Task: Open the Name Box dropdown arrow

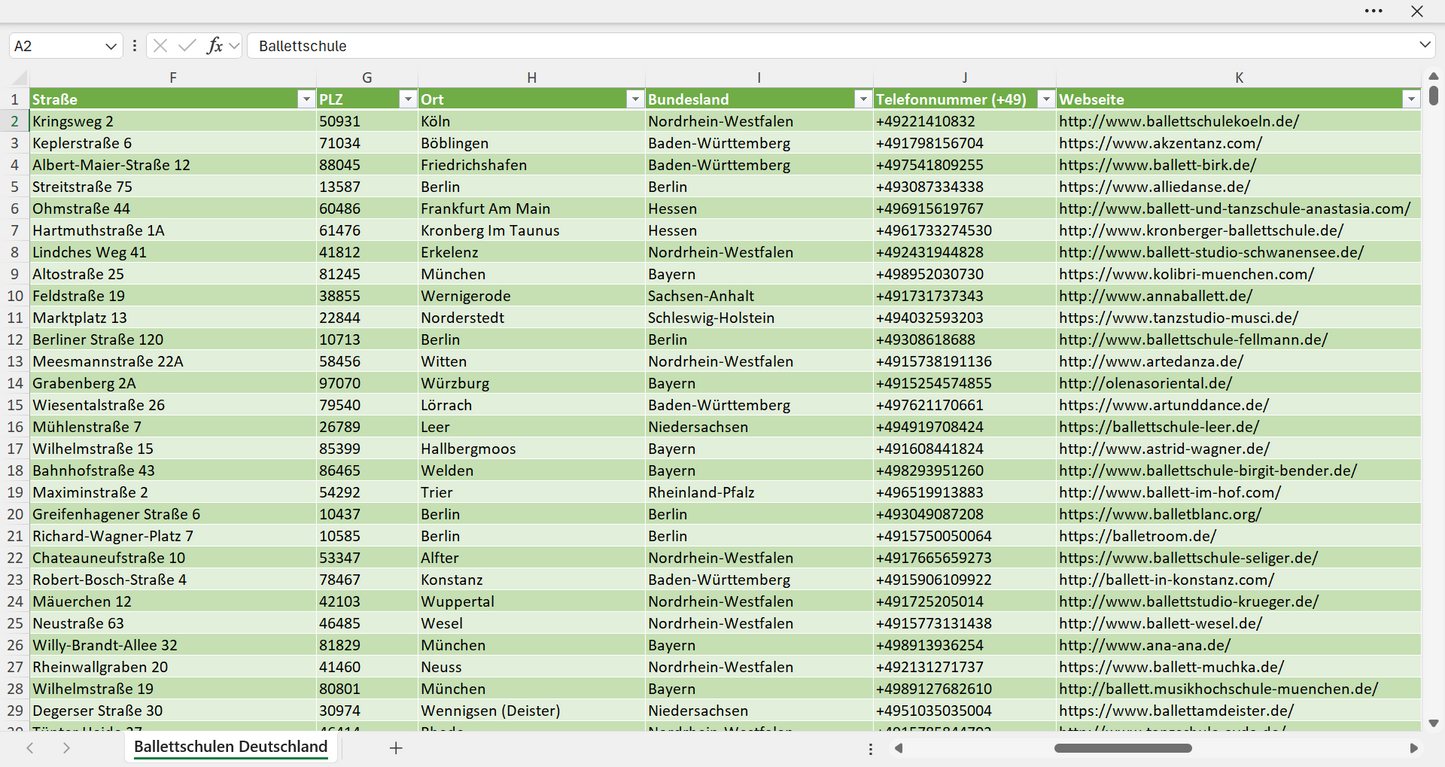Action: pos(110,46)
